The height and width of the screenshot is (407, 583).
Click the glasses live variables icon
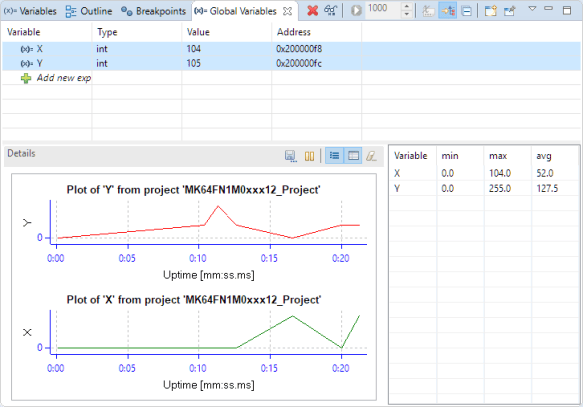click(x=331, y=10)
